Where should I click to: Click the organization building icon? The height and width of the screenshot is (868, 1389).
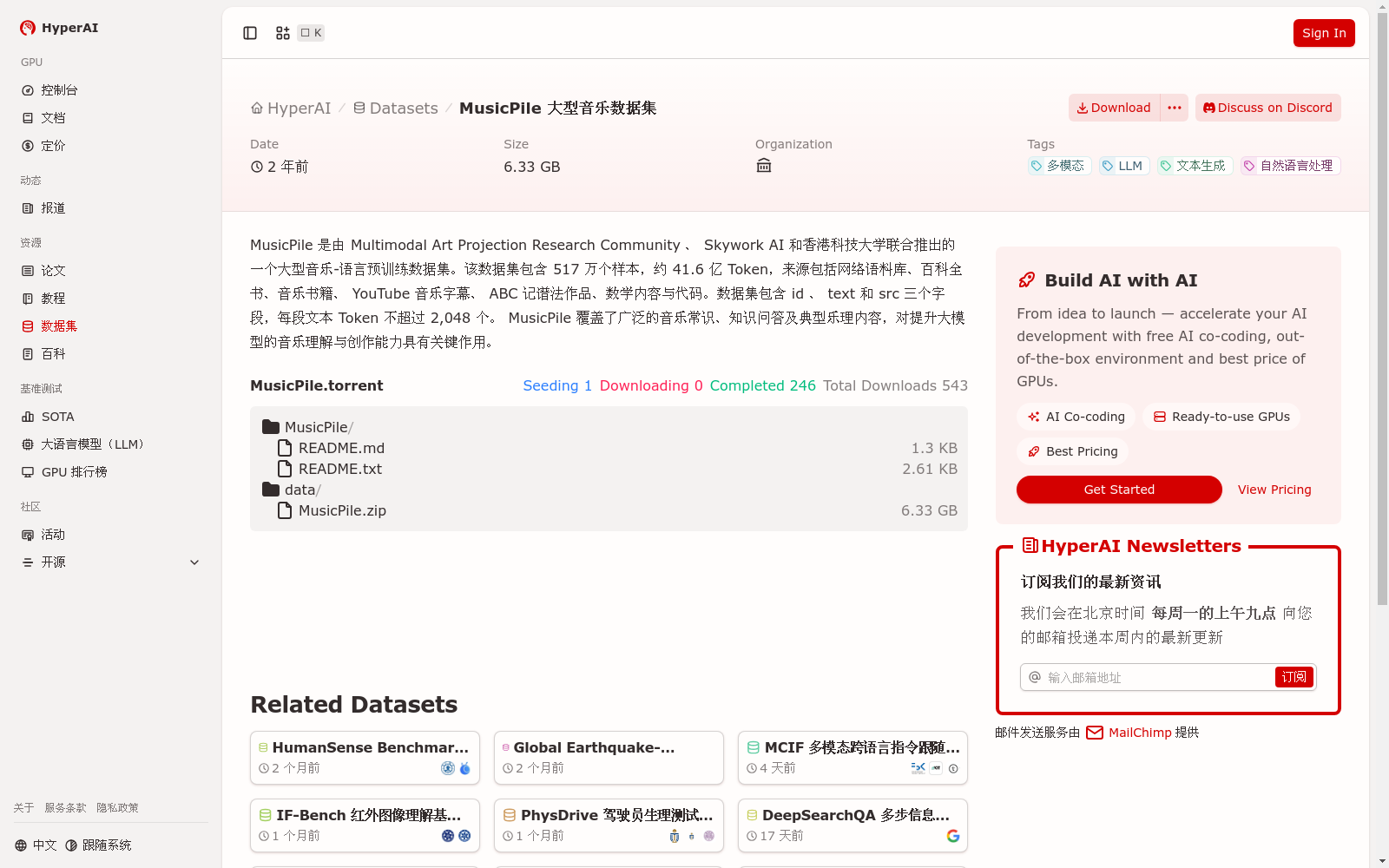(x=764, y=166)
